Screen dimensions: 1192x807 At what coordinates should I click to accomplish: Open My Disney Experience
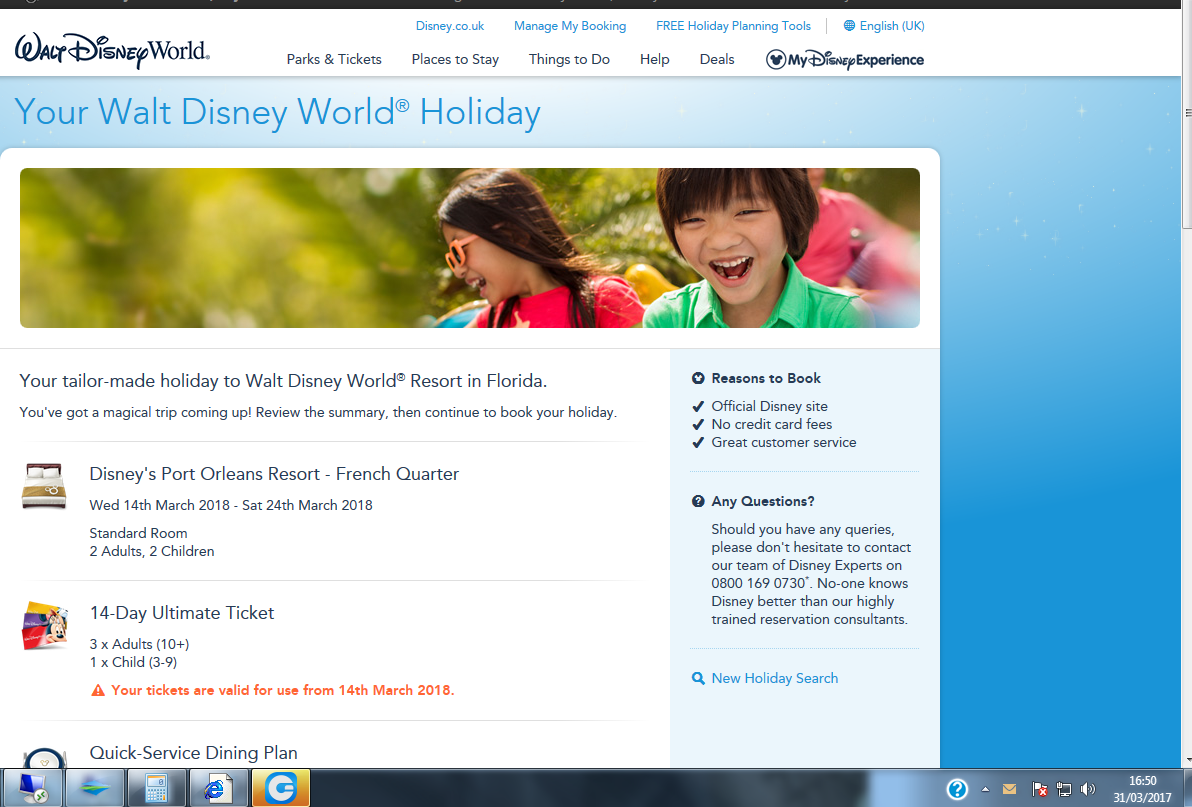coord(845,59)
